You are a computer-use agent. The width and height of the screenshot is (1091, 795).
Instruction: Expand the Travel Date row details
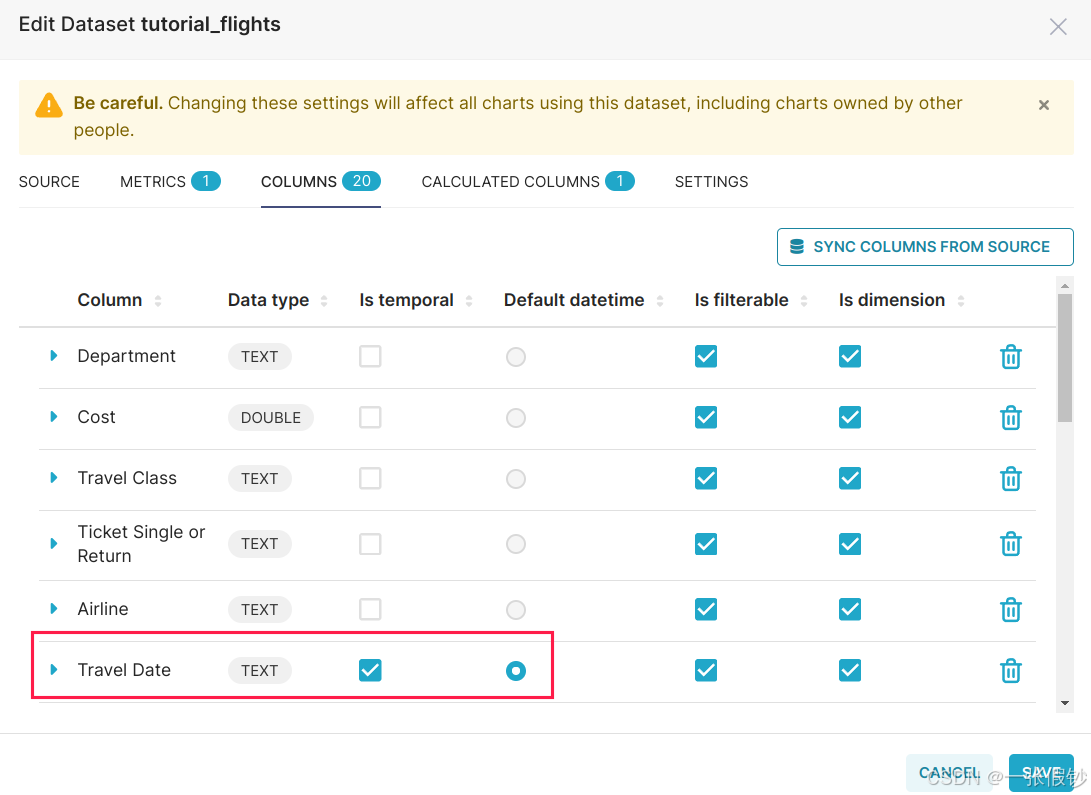(54, 670)
